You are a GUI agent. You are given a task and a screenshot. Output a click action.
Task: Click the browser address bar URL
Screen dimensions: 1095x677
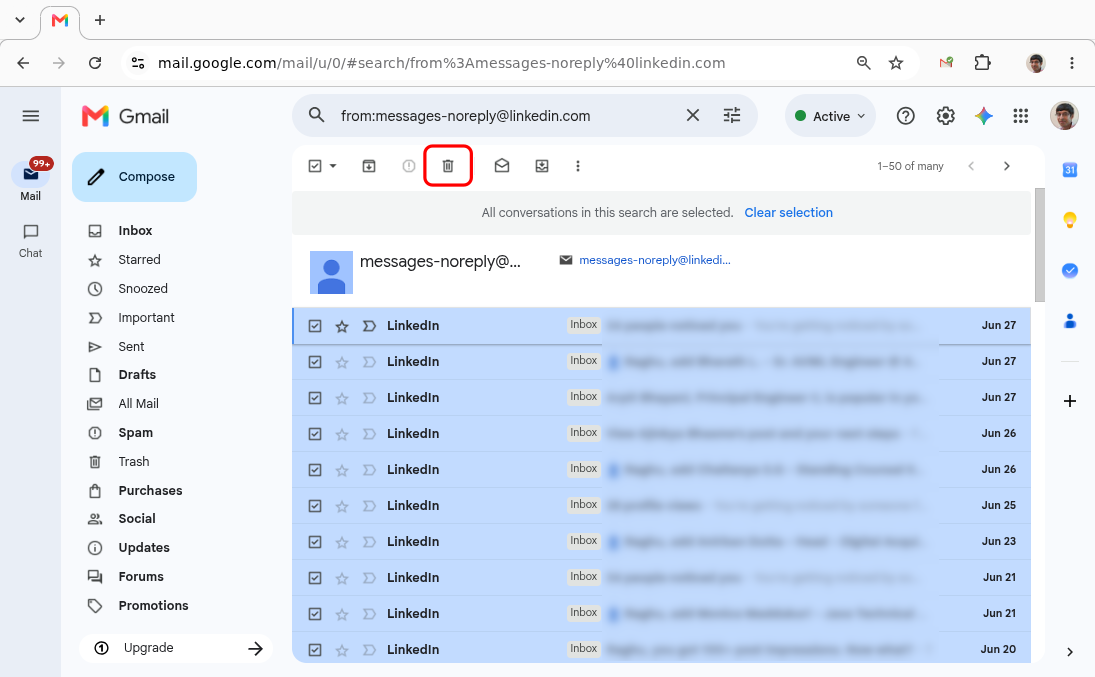click(441, 63)
